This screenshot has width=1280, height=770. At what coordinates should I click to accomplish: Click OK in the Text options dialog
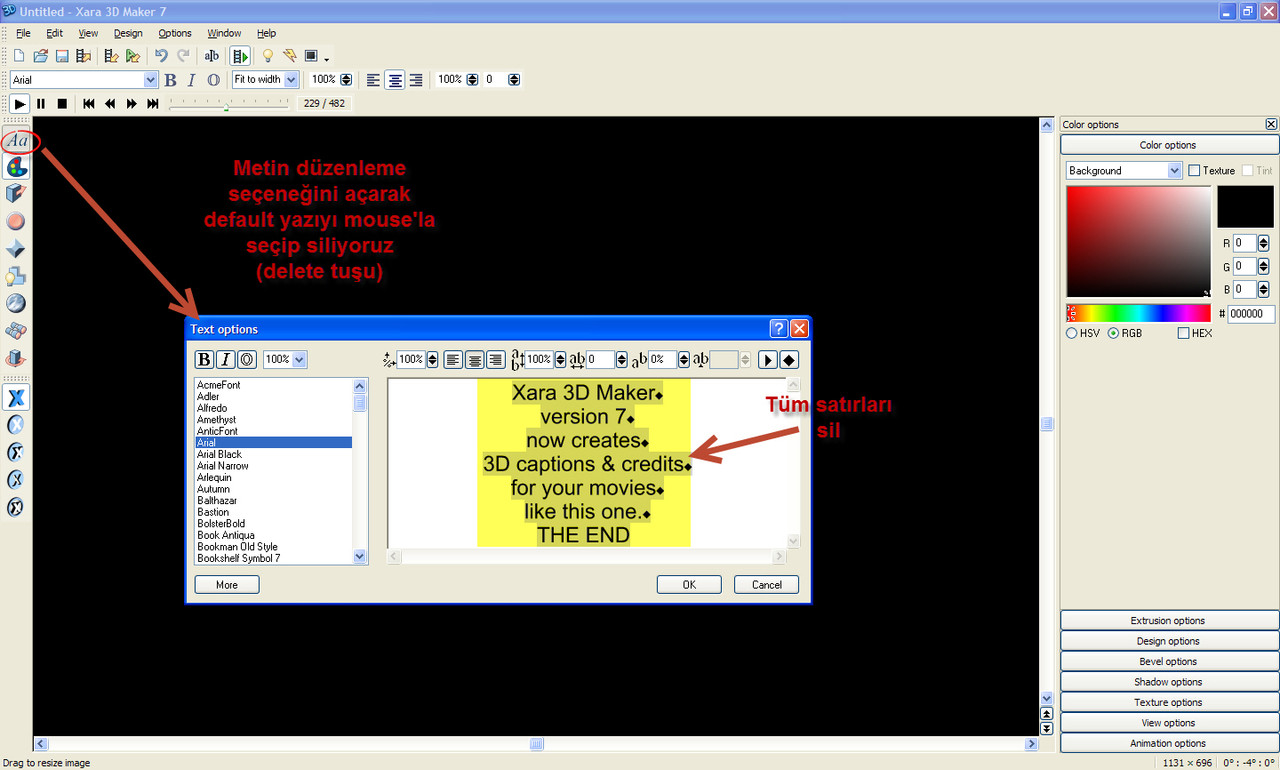[689, 585]
